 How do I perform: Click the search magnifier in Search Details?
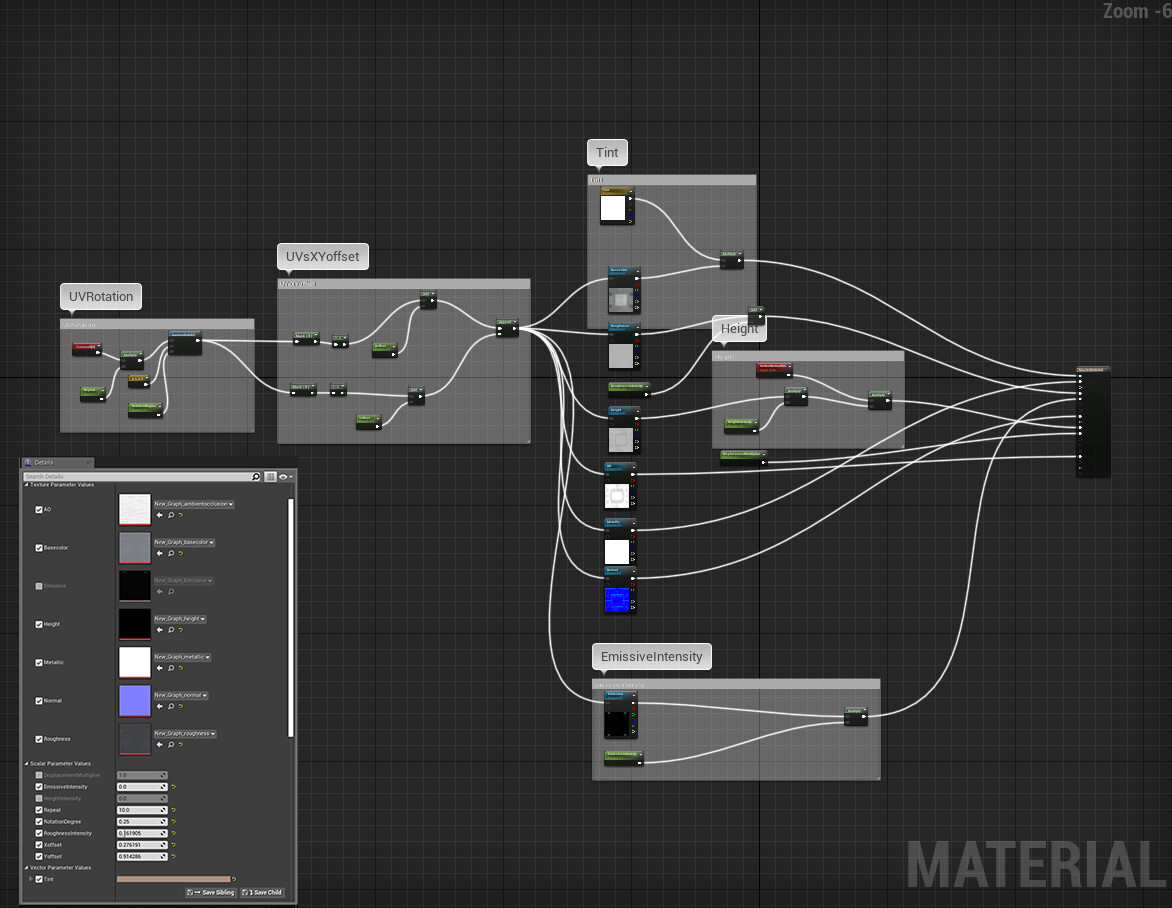tap(256, 476)
